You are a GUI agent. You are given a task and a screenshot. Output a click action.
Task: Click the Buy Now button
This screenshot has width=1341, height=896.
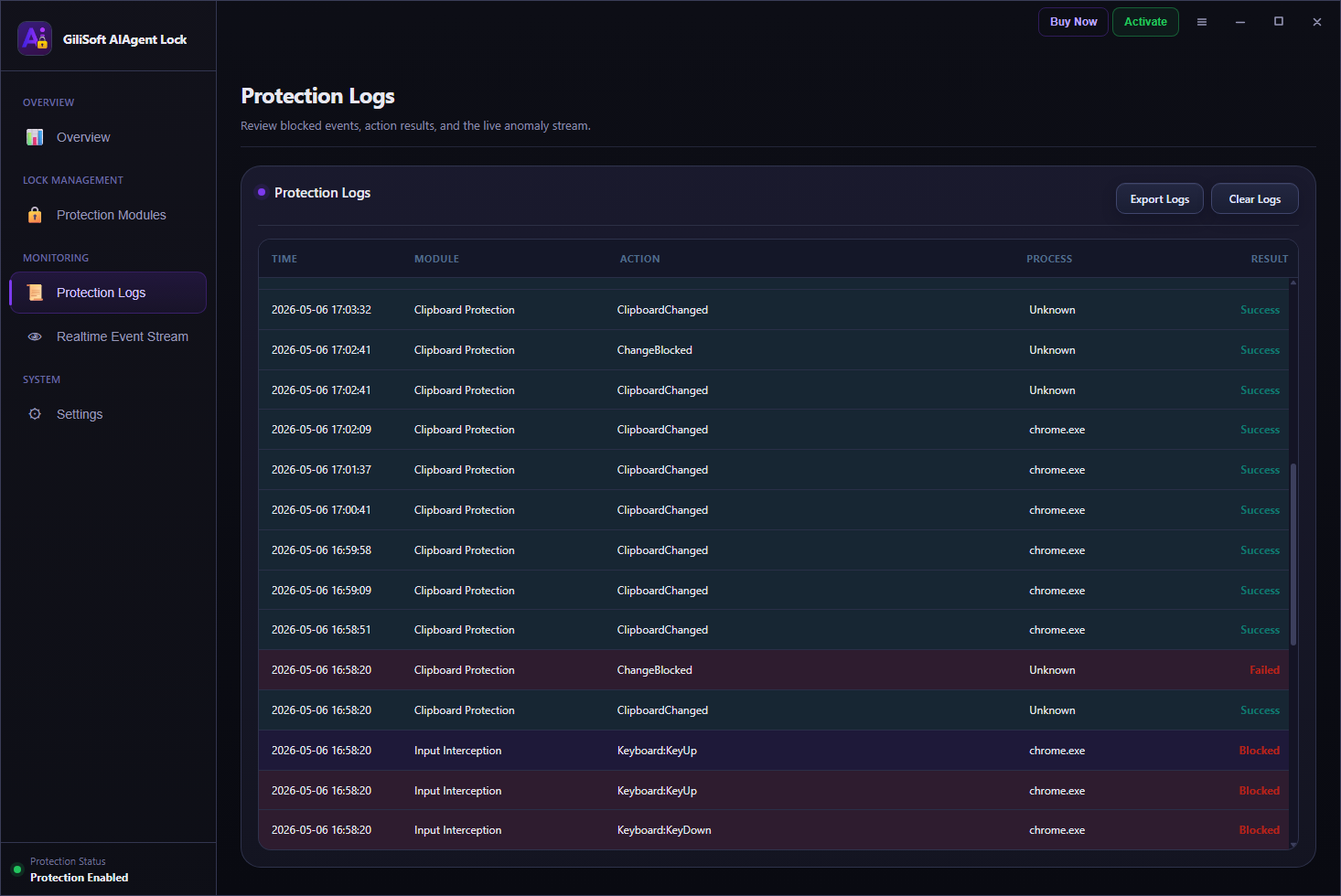(x=1073, y=22)
